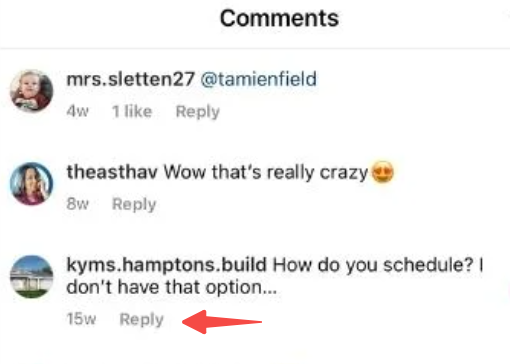Select the 'Wow that's really crazy' comment text
This screenshot has height=364, width=510.
tap(266, 172)
